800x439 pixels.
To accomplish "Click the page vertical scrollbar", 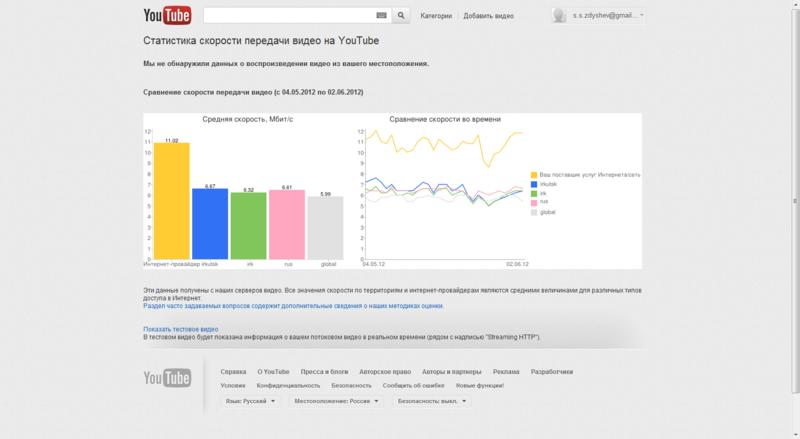I will [x=795, y=201].
